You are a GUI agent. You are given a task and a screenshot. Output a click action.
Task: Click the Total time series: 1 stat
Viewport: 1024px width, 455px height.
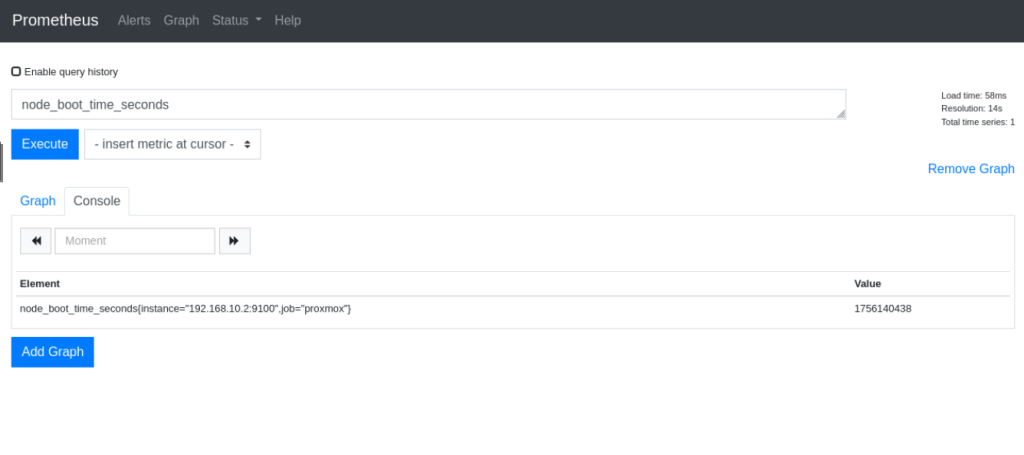coord(978,122)
